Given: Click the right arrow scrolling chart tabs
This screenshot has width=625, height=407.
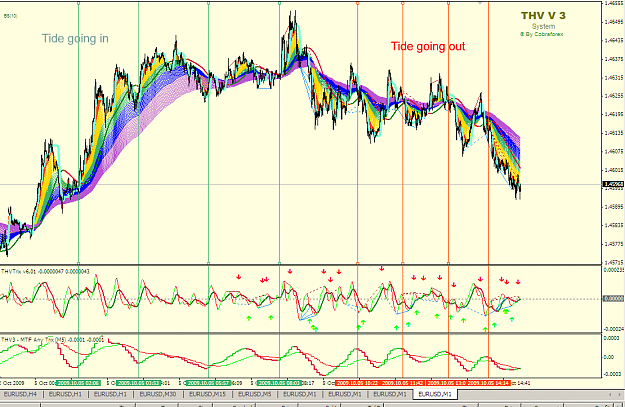Looking at the screenshot, I should [x=620, y=394].
